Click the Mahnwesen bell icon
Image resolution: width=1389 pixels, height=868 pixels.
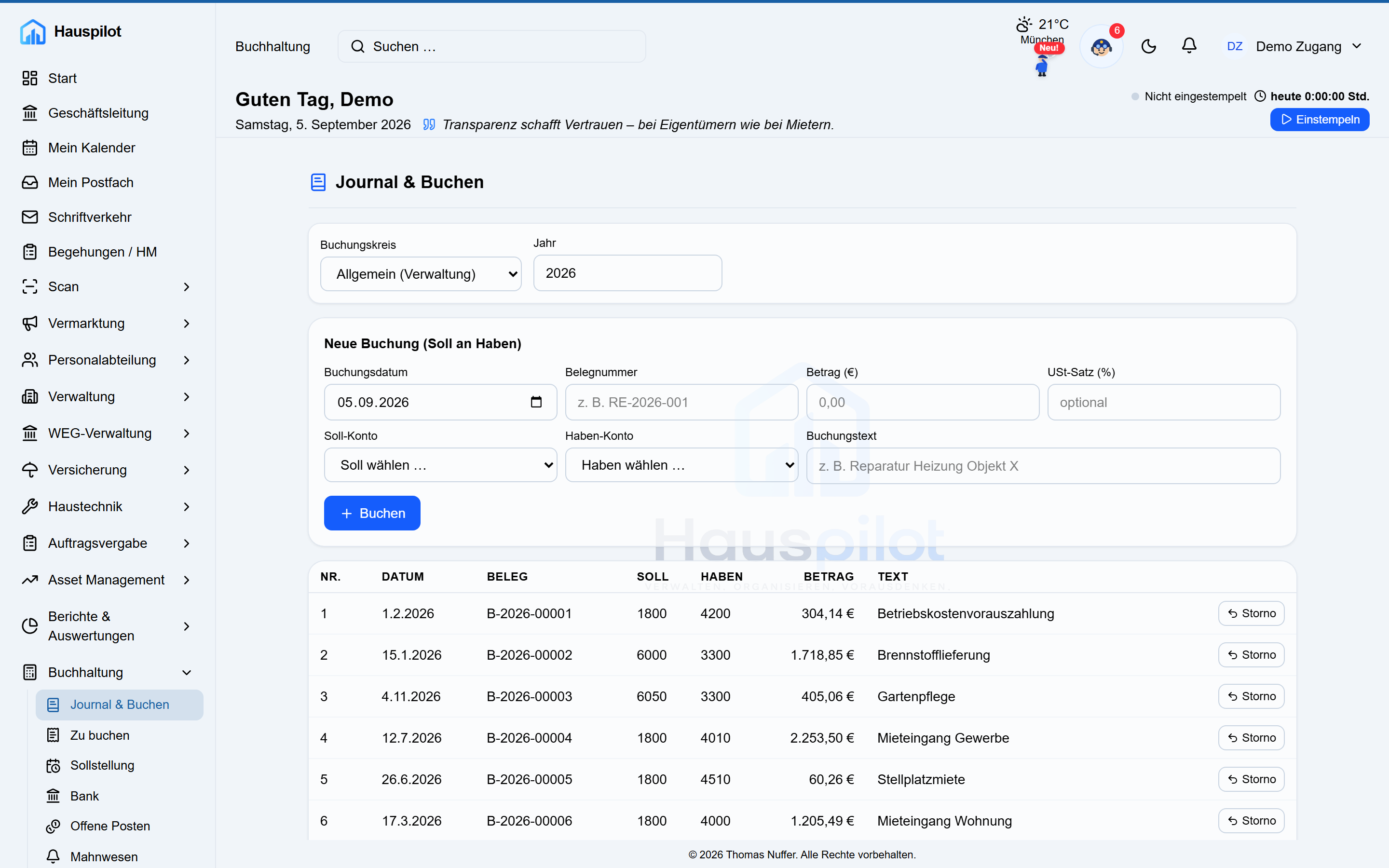pos(53,856)
